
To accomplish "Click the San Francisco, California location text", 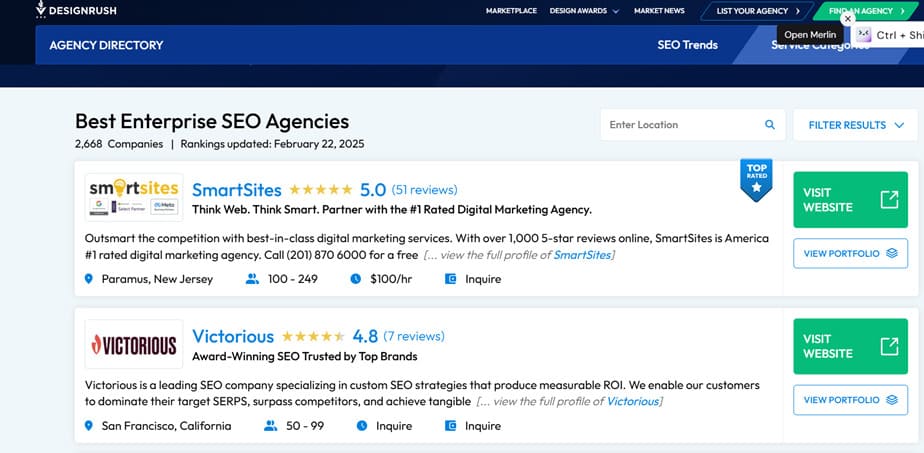I will (x=166, y=425).
